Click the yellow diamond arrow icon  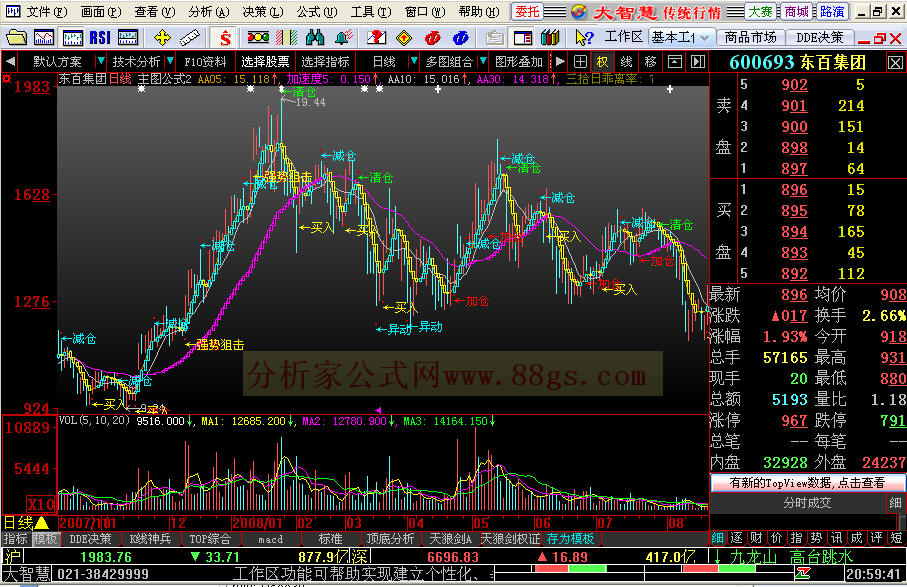[404, 38]
